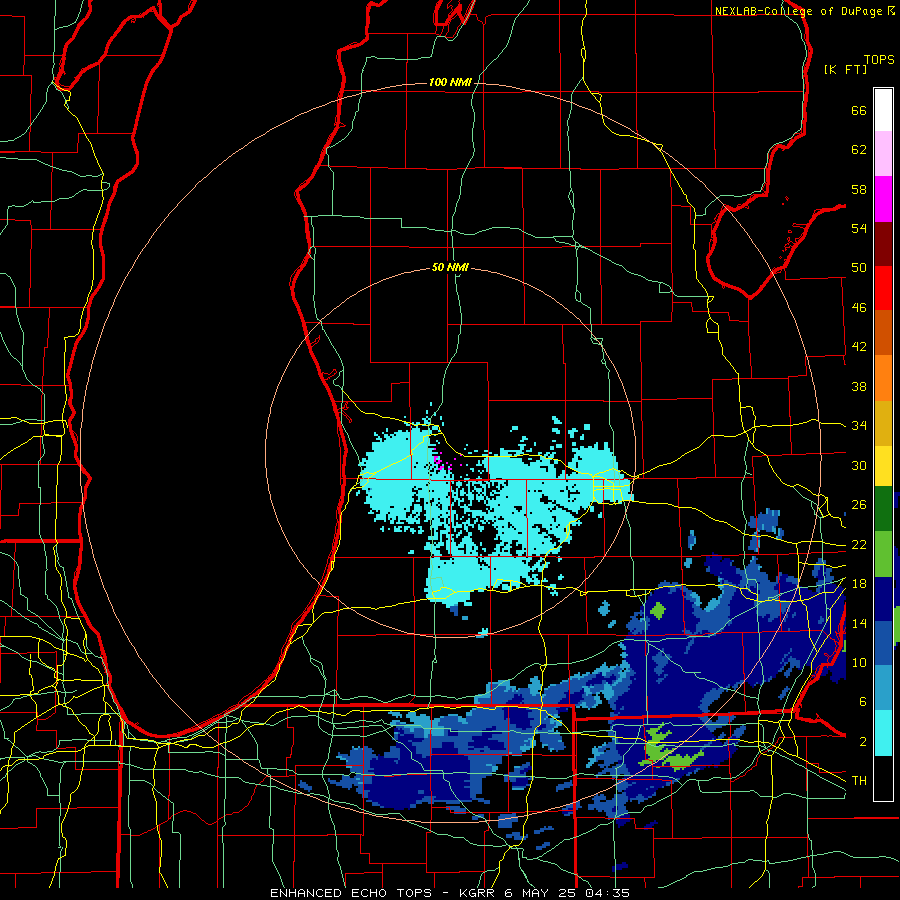This screenshot has width=900, height=900.
Task: Click the '2' legend value
Action: tap(863, 742)
